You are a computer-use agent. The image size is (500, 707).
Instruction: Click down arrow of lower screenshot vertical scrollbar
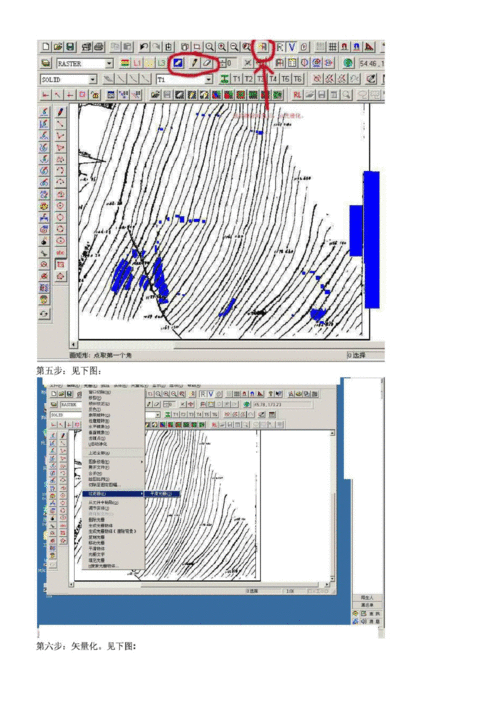pos(332,578)
